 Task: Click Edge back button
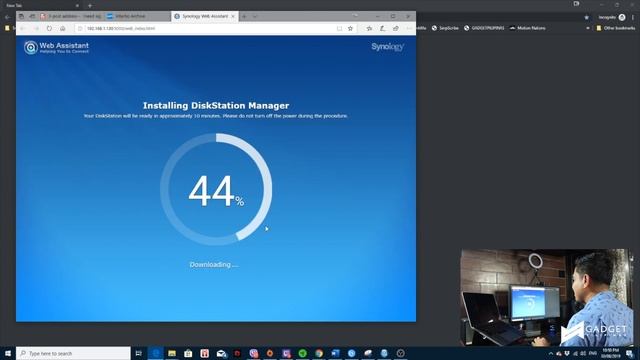[23, 29]
